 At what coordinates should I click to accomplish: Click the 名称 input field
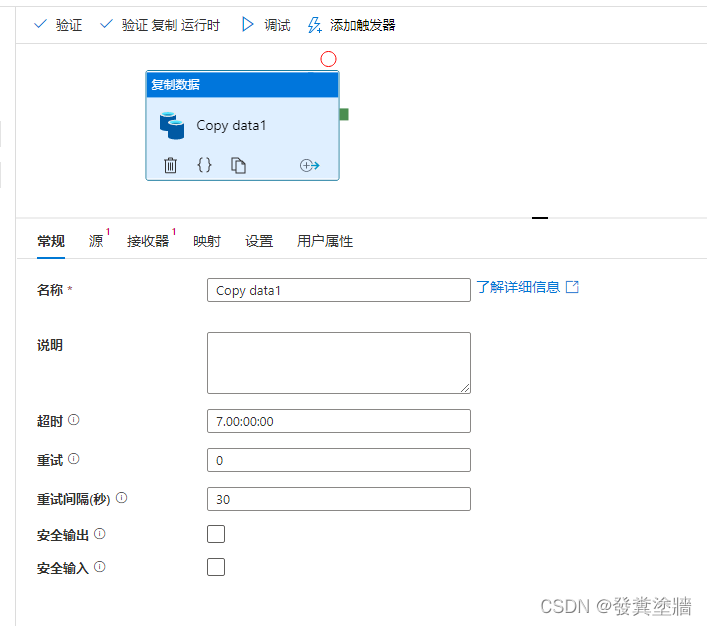tap(339, 290)
